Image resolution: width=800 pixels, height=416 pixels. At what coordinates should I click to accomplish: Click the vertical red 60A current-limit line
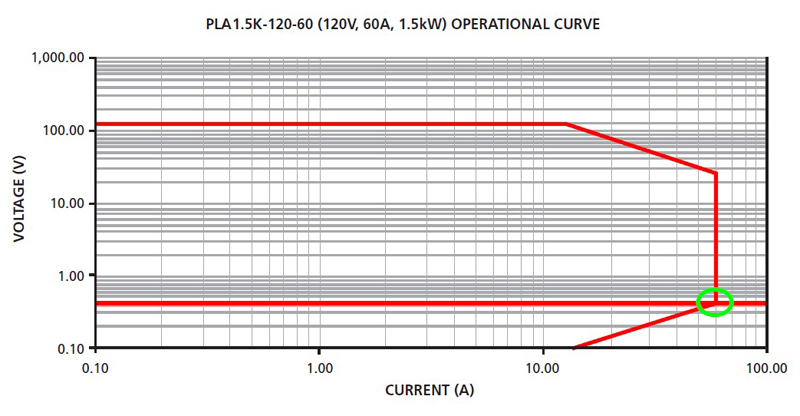[716, 237]
